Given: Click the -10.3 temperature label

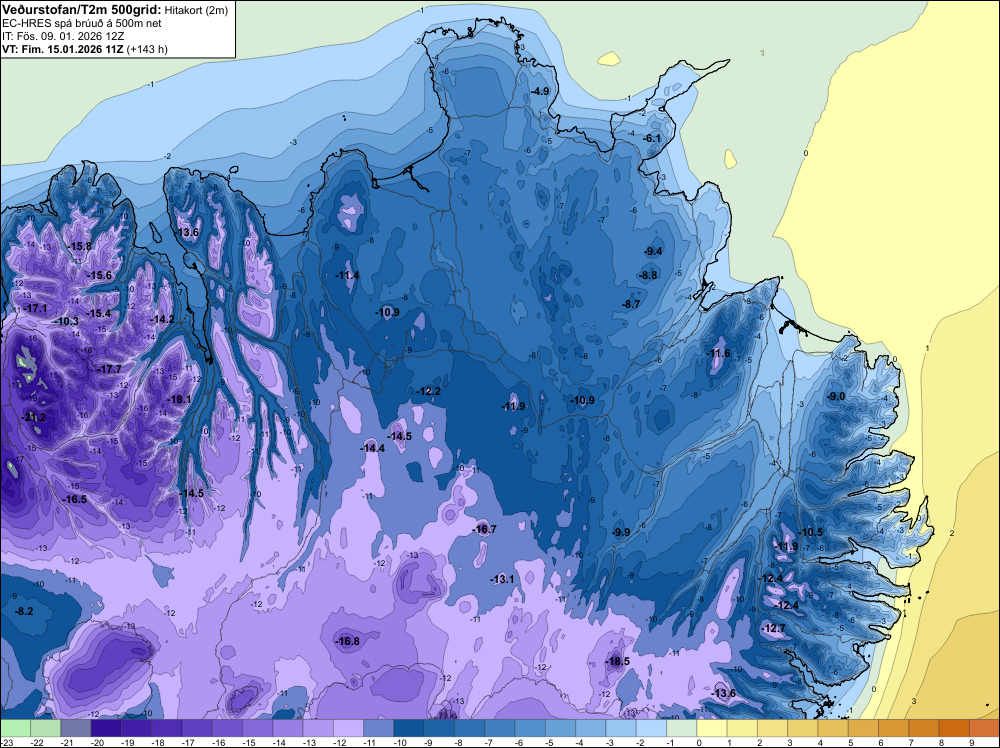Looking at the screenshot, I should pos(66,321).
